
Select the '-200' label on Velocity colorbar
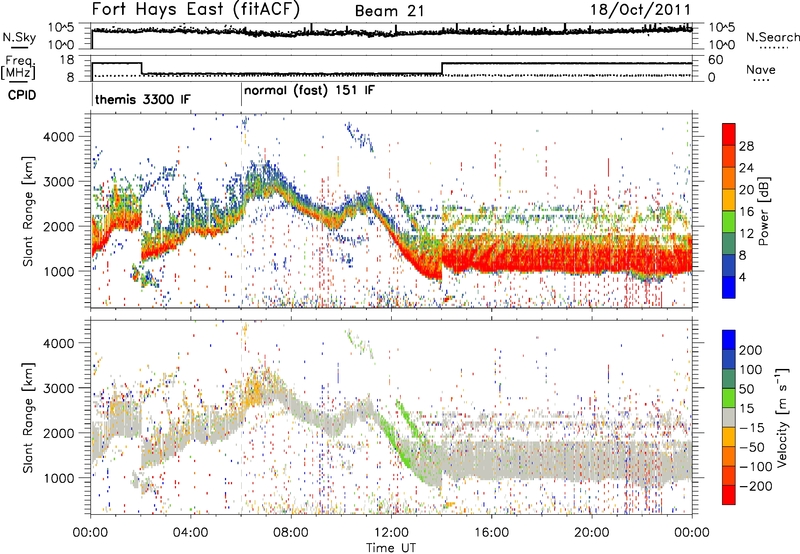755,486
